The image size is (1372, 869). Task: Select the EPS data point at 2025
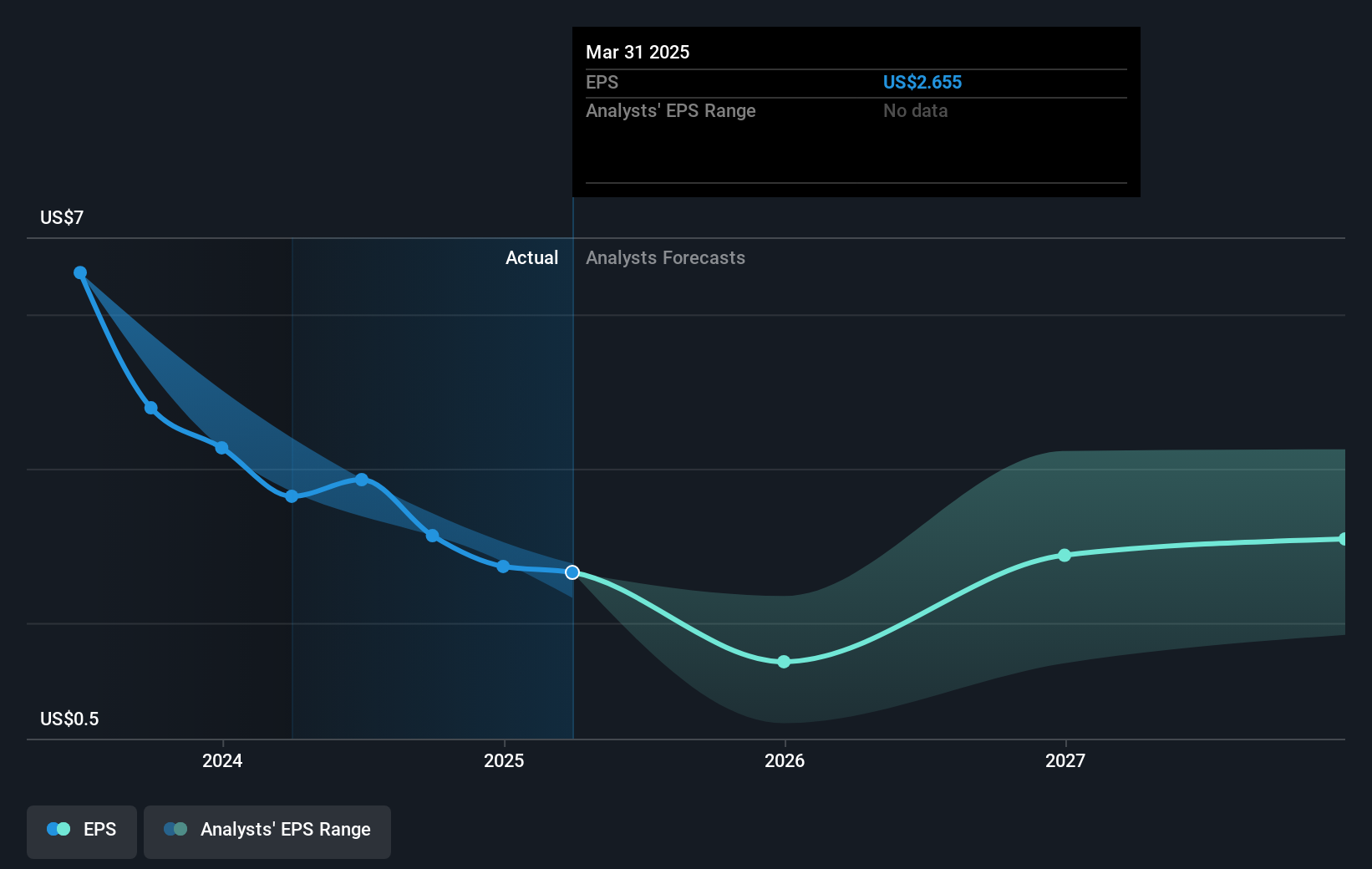(503, 567)
